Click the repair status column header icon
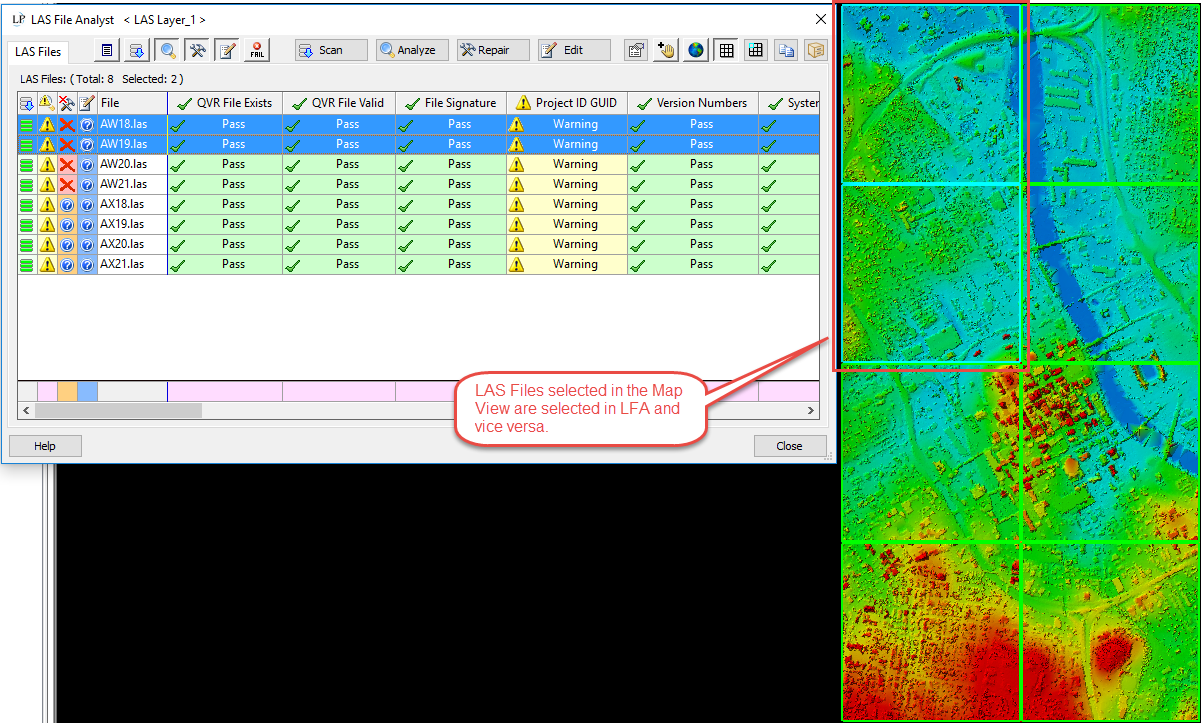 tap(67, 103)
